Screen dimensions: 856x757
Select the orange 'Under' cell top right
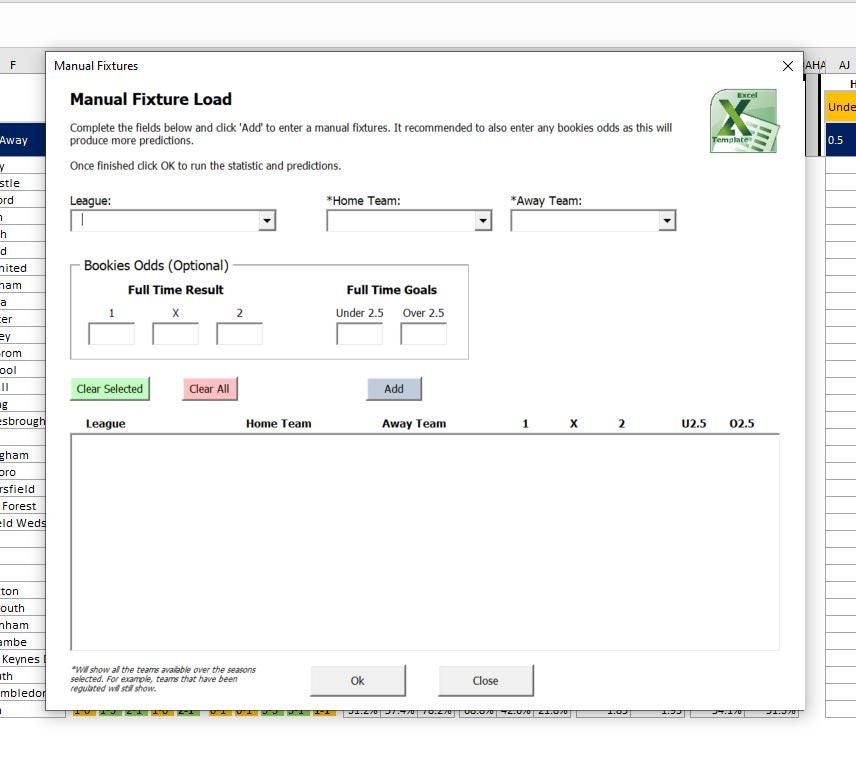(841, 106)
